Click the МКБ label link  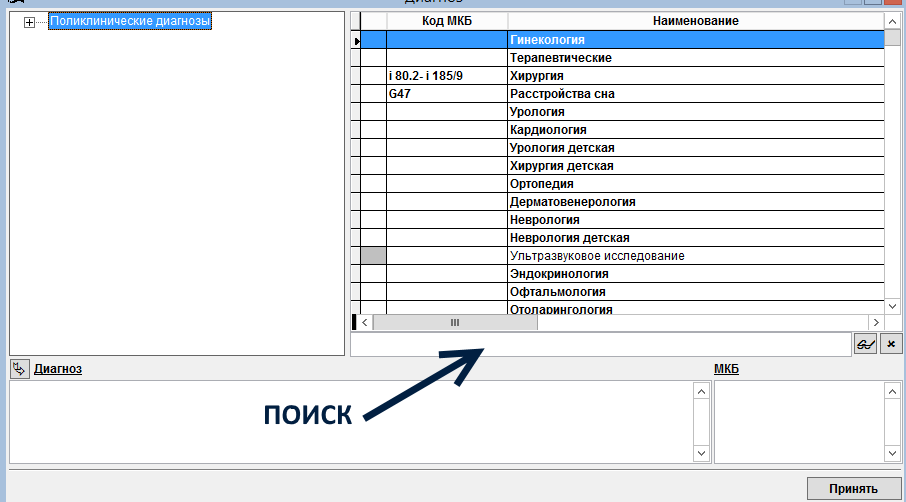tap(726, 369)
